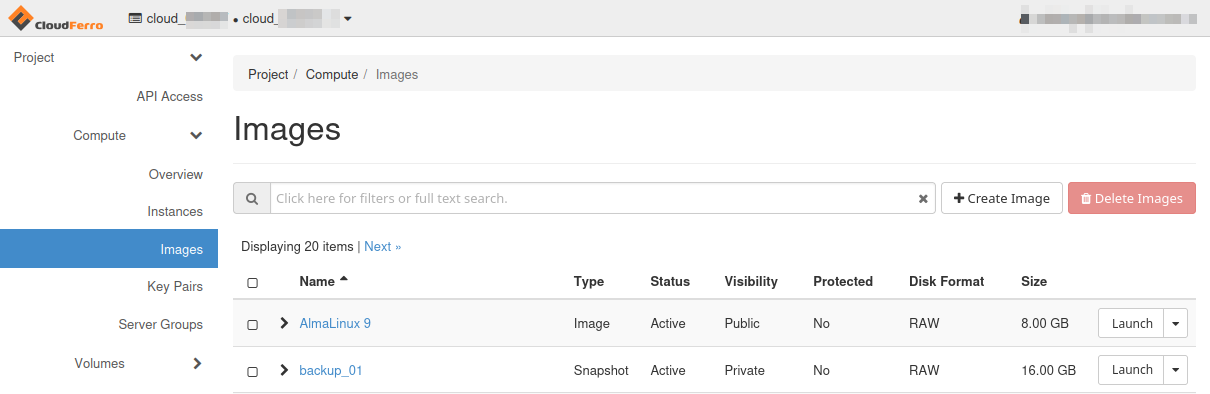The image size is (1210, 394).
Task: Expand details of the AlmaLinux 9 row
Action: pyautogui.click(x=284, y=323)
